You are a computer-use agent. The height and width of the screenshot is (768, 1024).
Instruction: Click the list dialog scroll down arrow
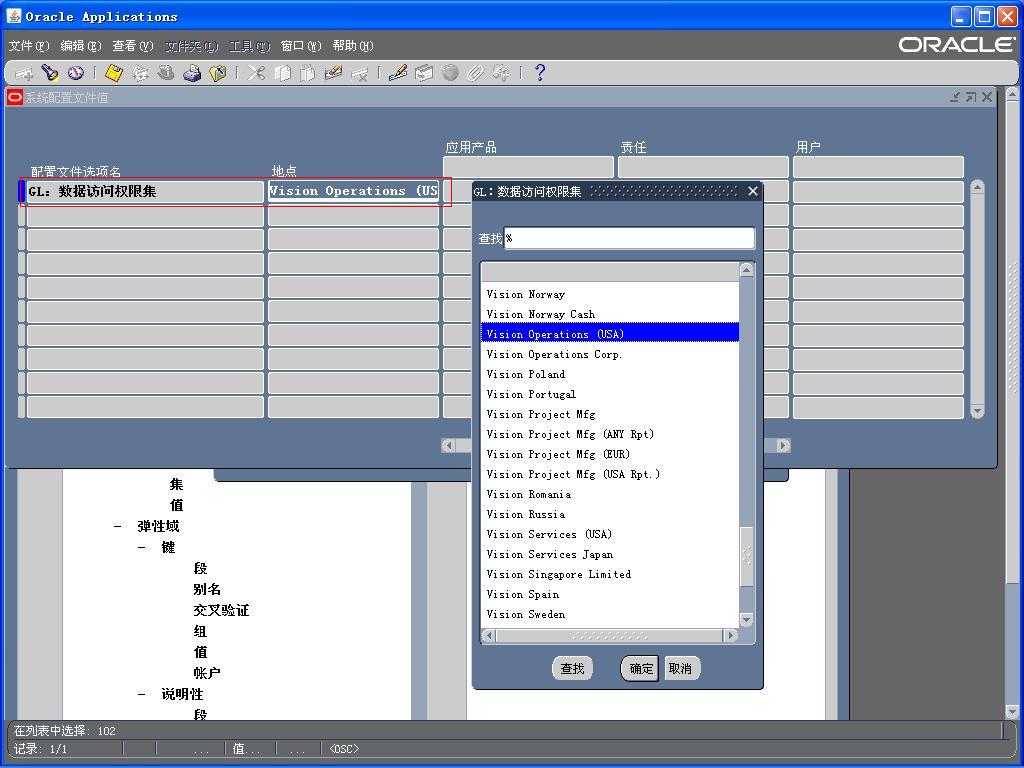click(746, 619)
